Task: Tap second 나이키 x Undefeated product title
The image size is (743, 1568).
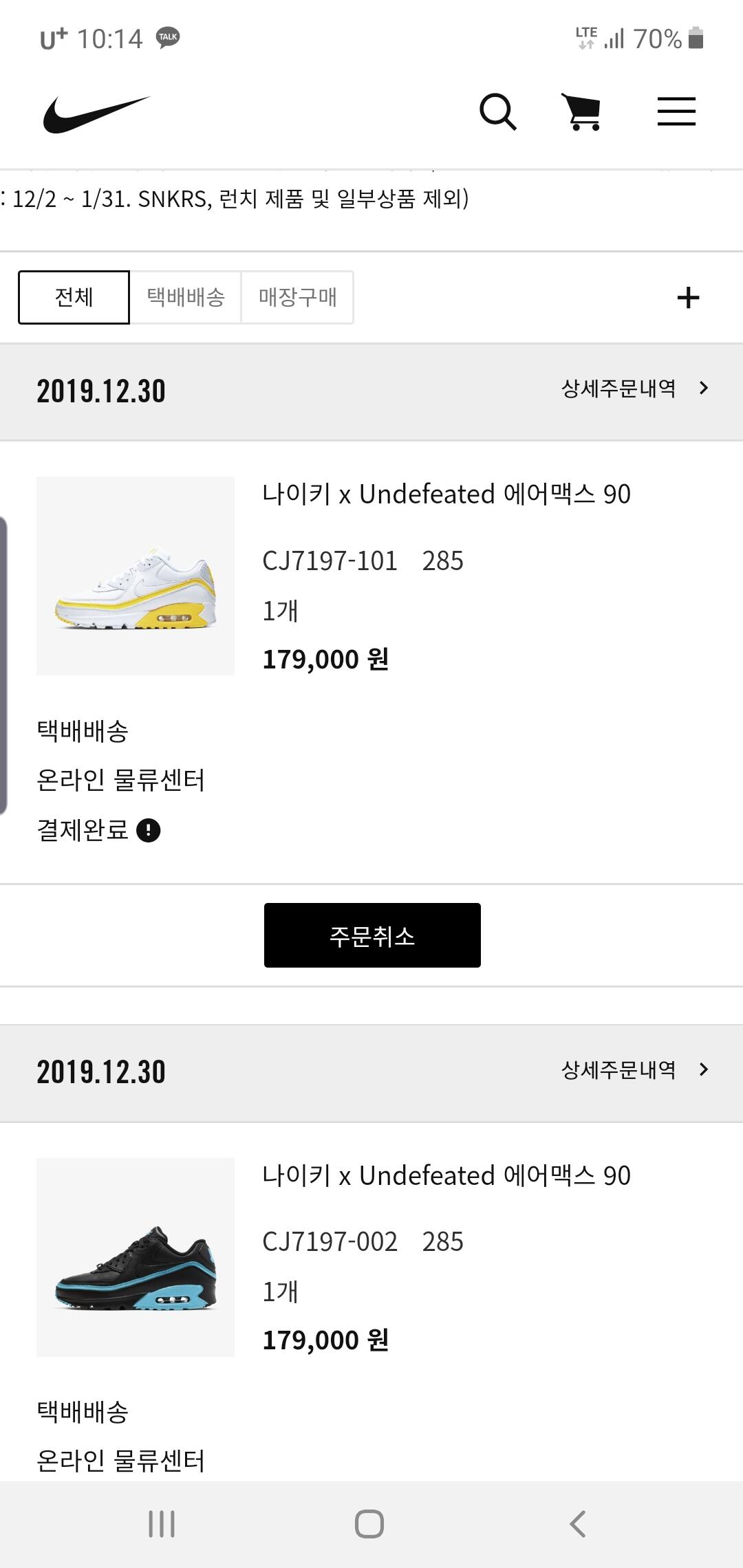Action: (446, 1175)
